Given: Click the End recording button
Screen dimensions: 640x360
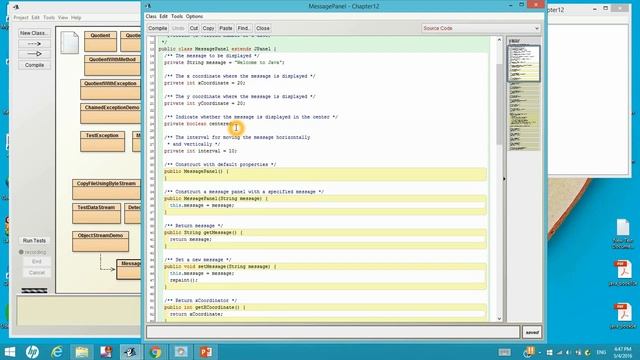Looking at the screenshot, I should click(37, 261).
